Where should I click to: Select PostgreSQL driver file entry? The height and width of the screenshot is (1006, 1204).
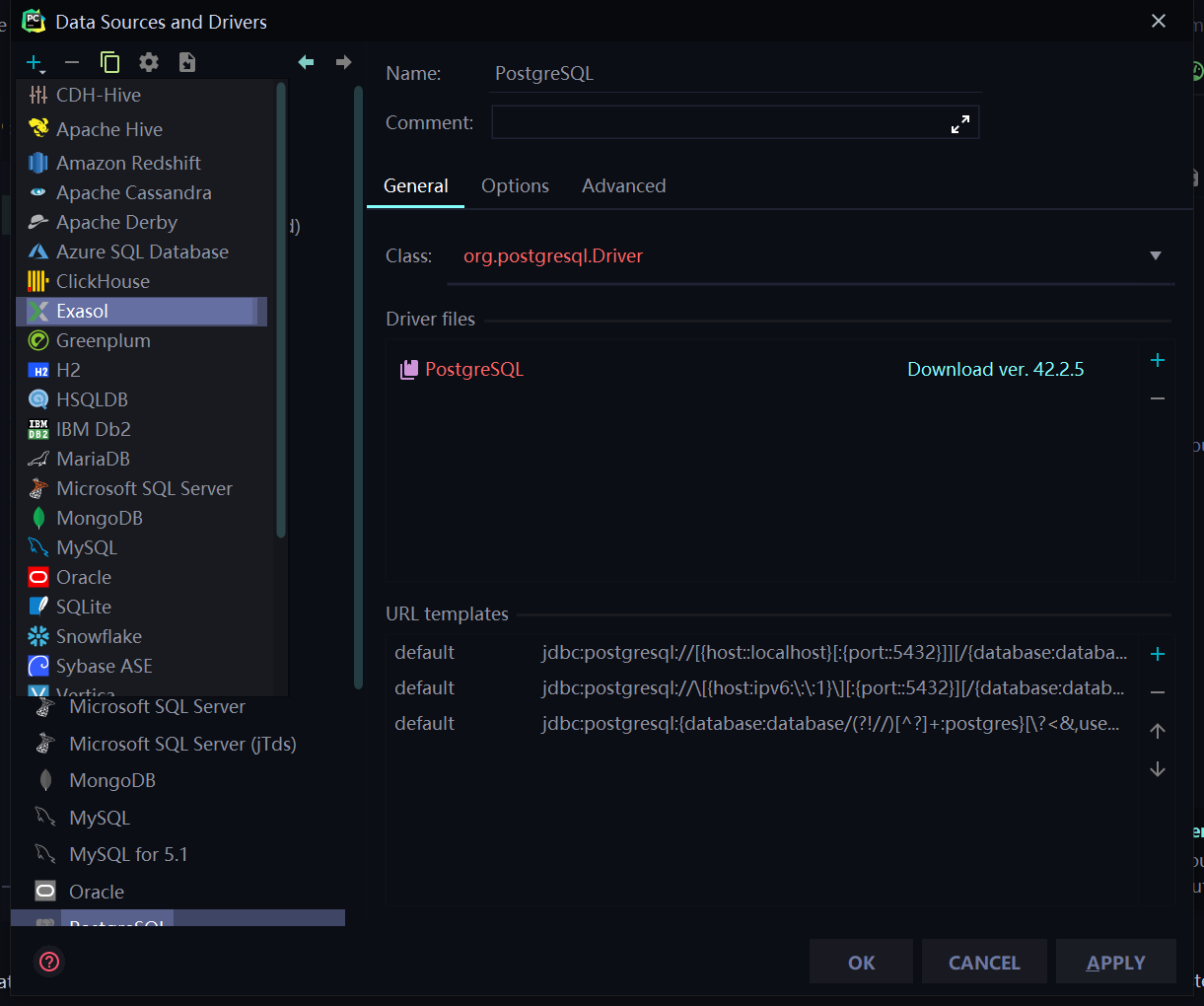pos(461,370)
